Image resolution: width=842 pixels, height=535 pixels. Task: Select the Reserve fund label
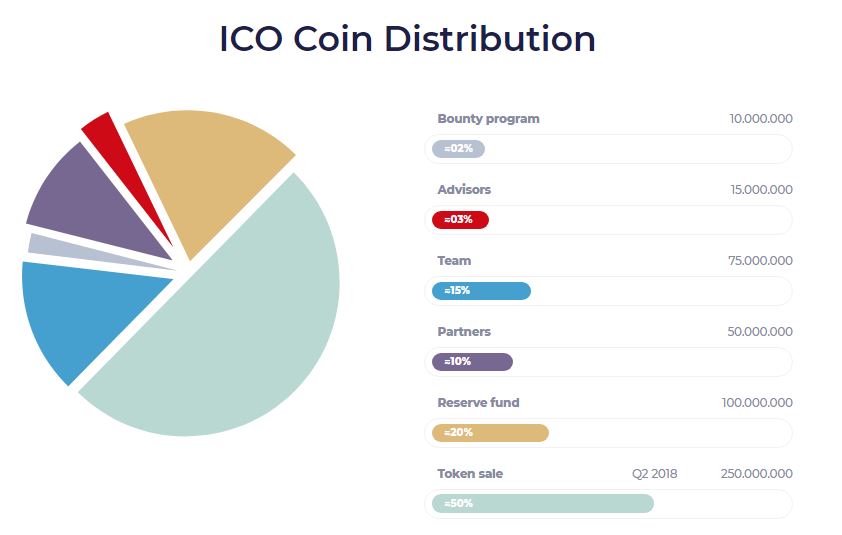click(x=478, y=402)
